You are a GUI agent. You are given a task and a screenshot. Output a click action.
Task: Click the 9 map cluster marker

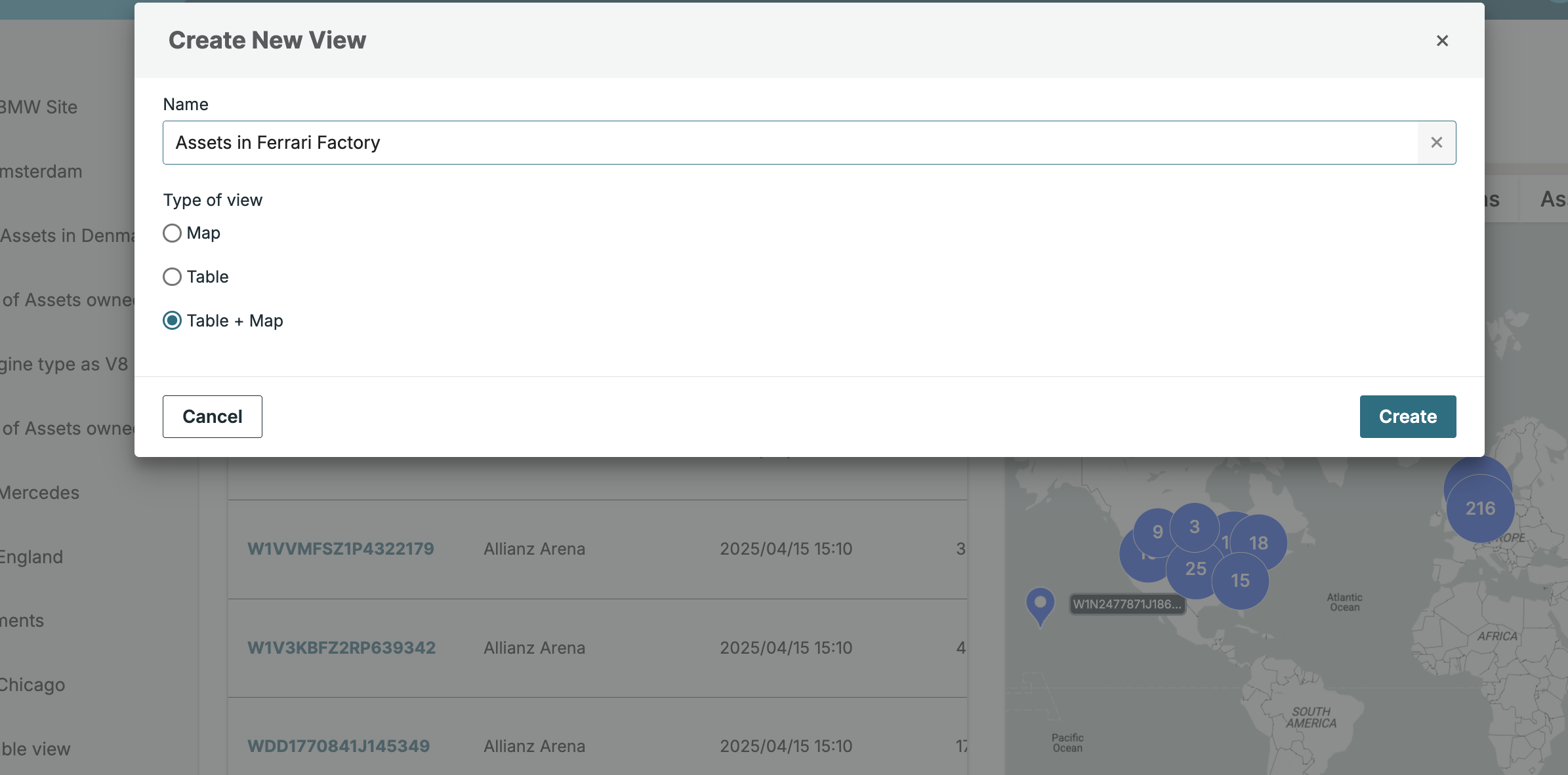1157,531
